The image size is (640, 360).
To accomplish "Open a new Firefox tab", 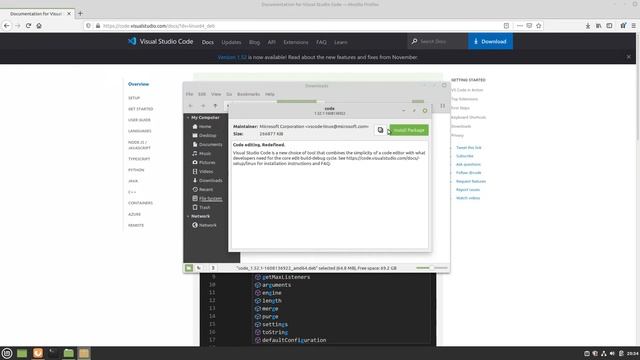I will click(80, 13).
